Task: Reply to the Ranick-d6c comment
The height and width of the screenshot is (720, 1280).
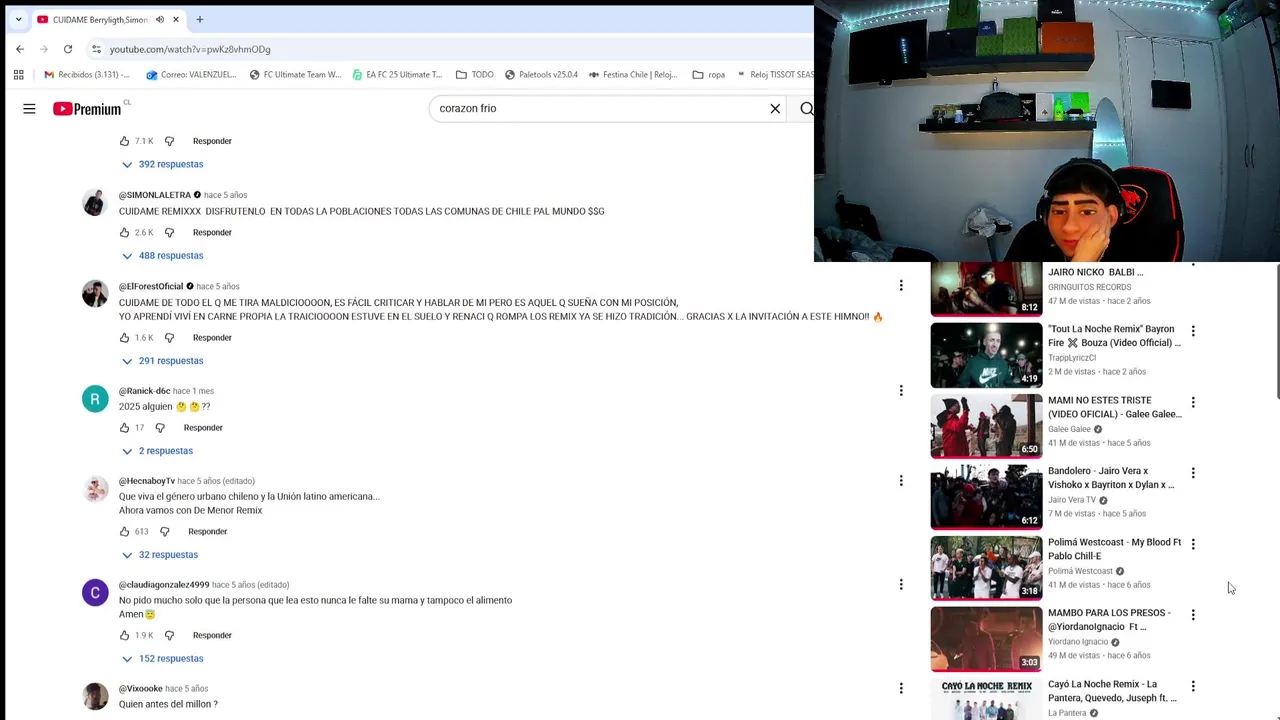Action: click(x=203, y=427)
